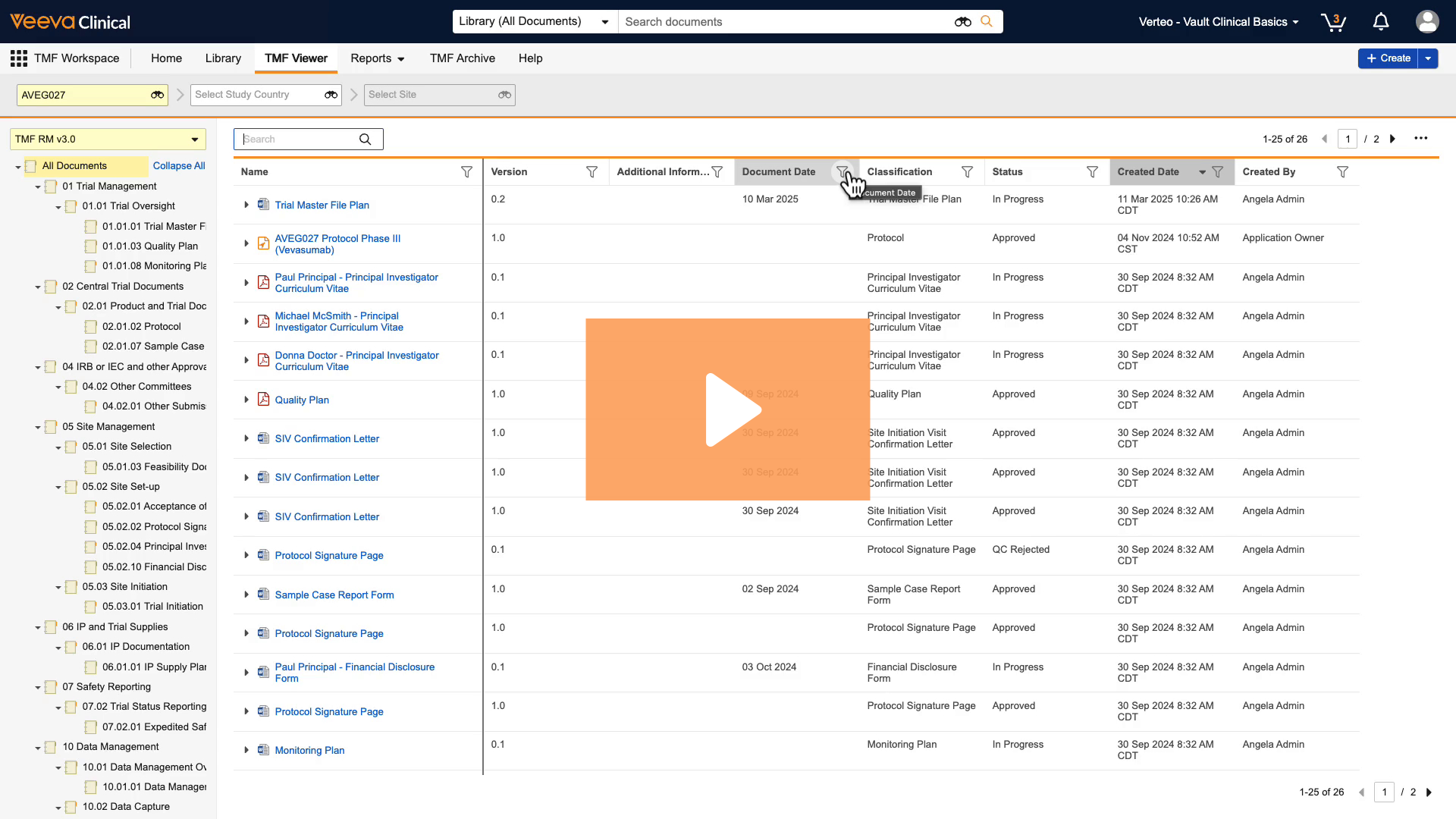Click the orange search magnifier icon
This screenshot has height=819, width=1456.
[x=986, y=22]
